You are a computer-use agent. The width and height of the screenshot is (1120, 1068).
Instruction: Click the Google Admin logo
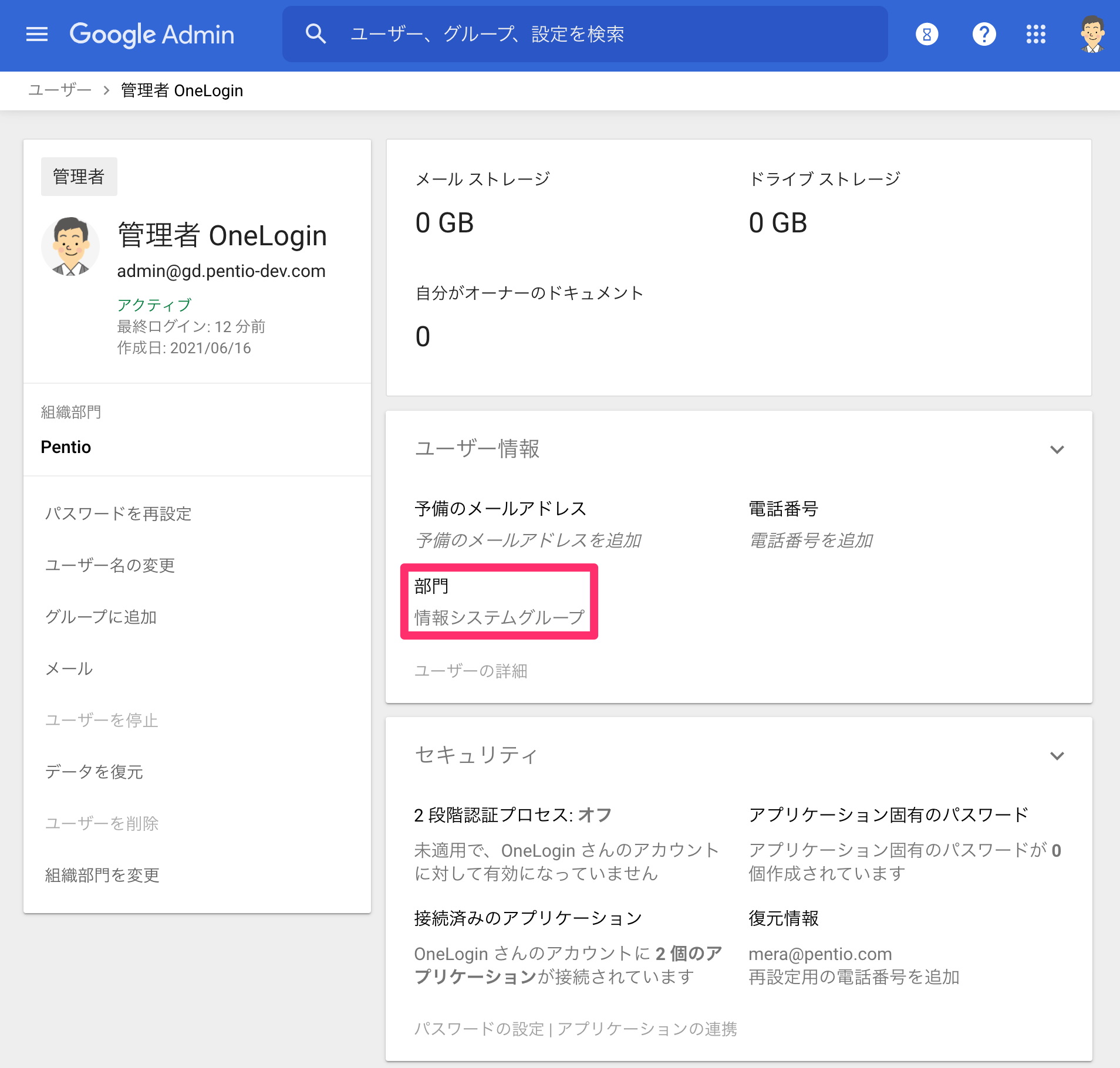pos(152,34)
